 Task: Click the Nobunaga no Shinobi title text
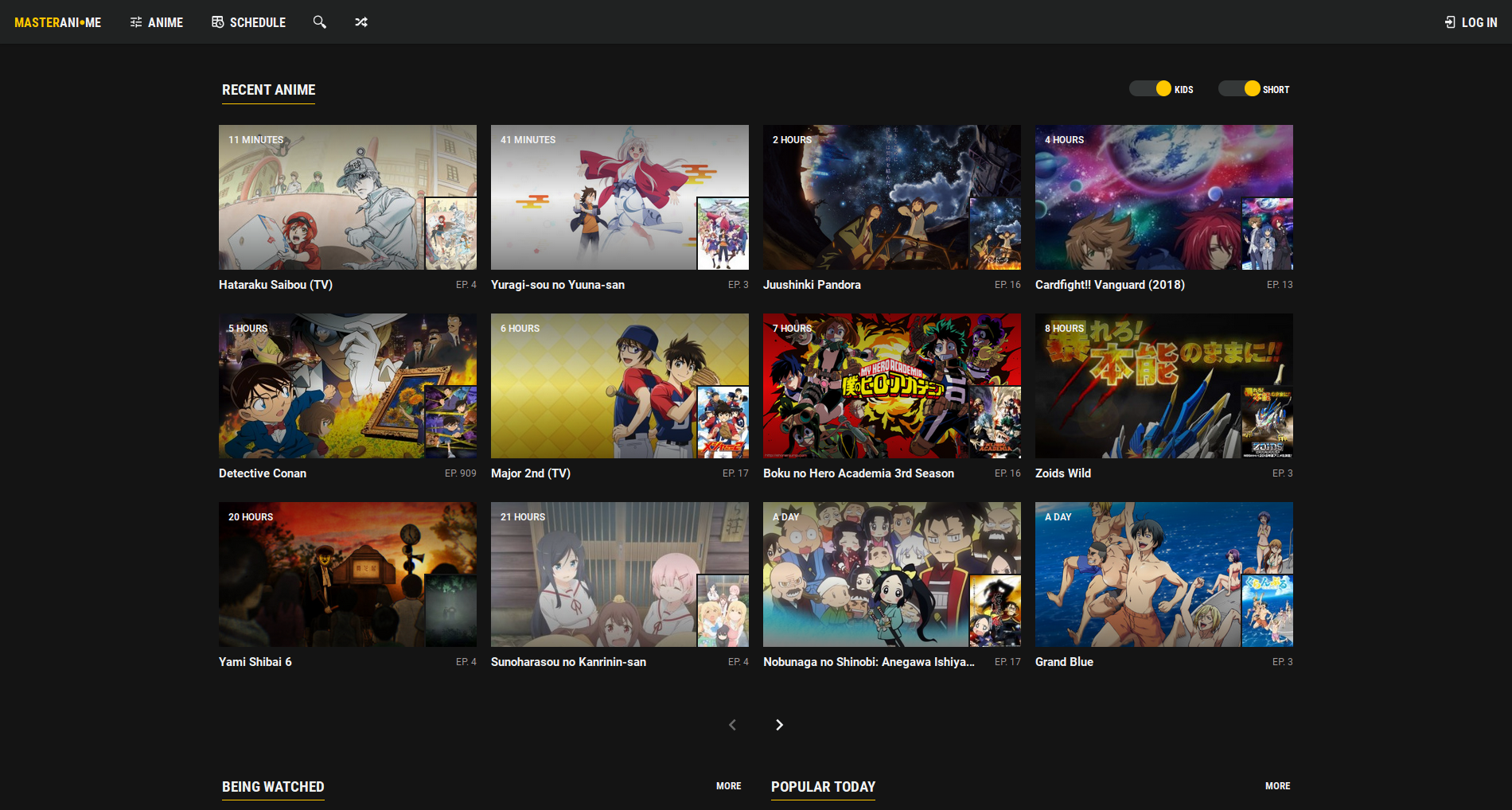(869, 662)
